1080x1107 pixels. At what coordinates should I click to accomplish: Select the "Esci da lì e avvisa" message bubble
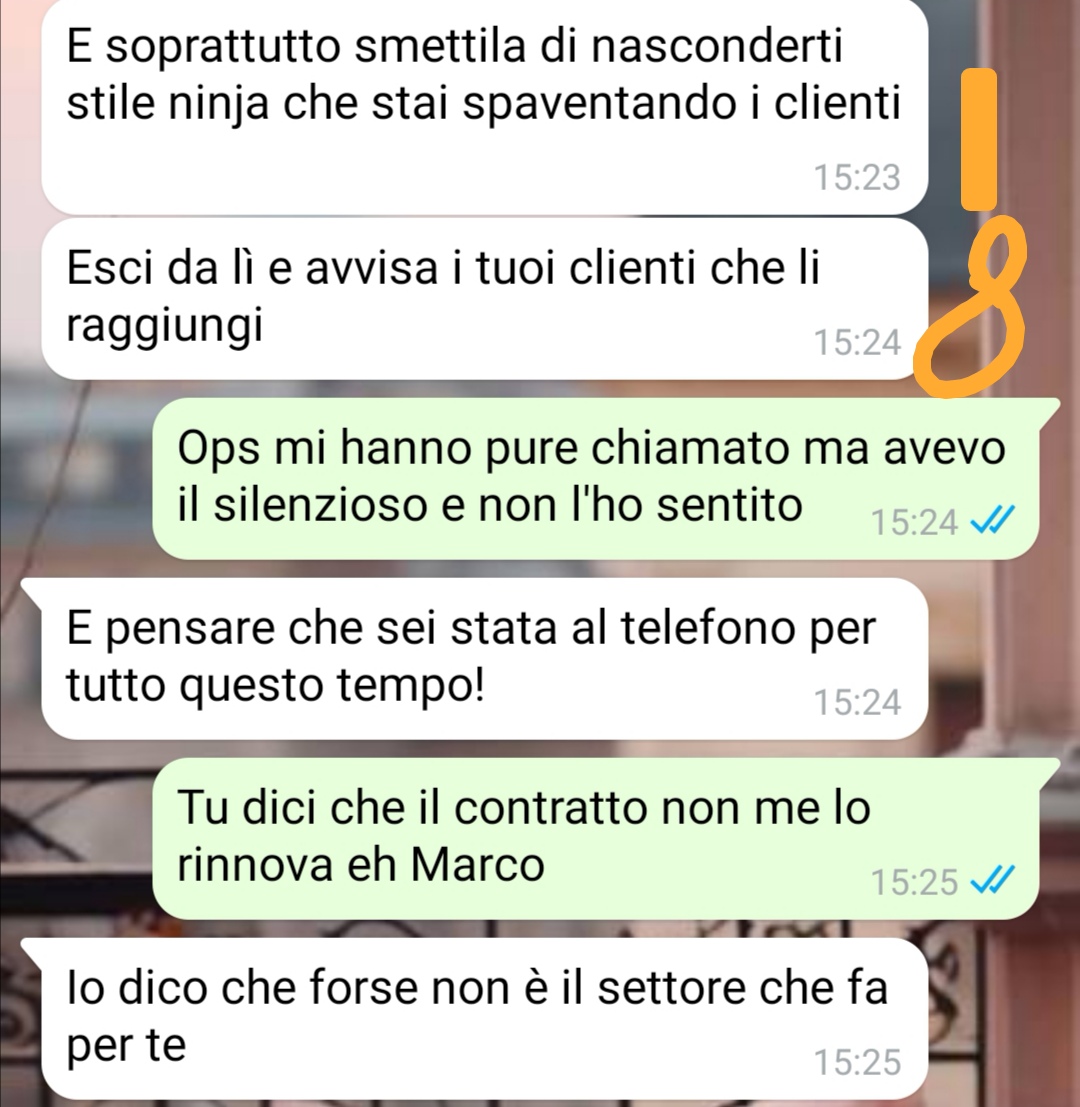[484, 299]
